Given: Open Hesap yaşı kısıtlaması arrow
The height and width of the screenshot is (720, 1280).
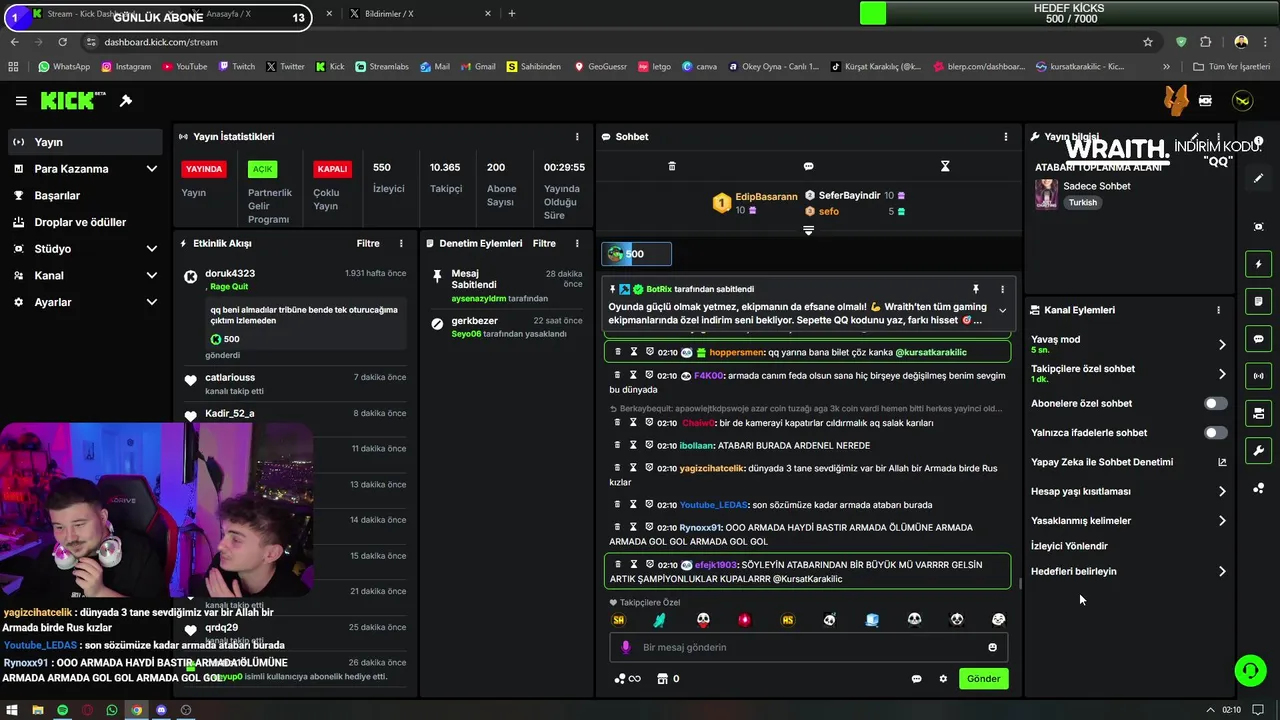Looking at the screenshot, I should click(1222, 491).
